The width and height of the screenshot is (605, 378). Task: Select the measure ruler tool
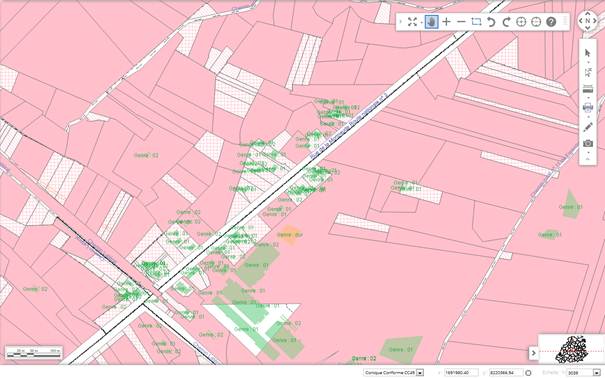588,89
